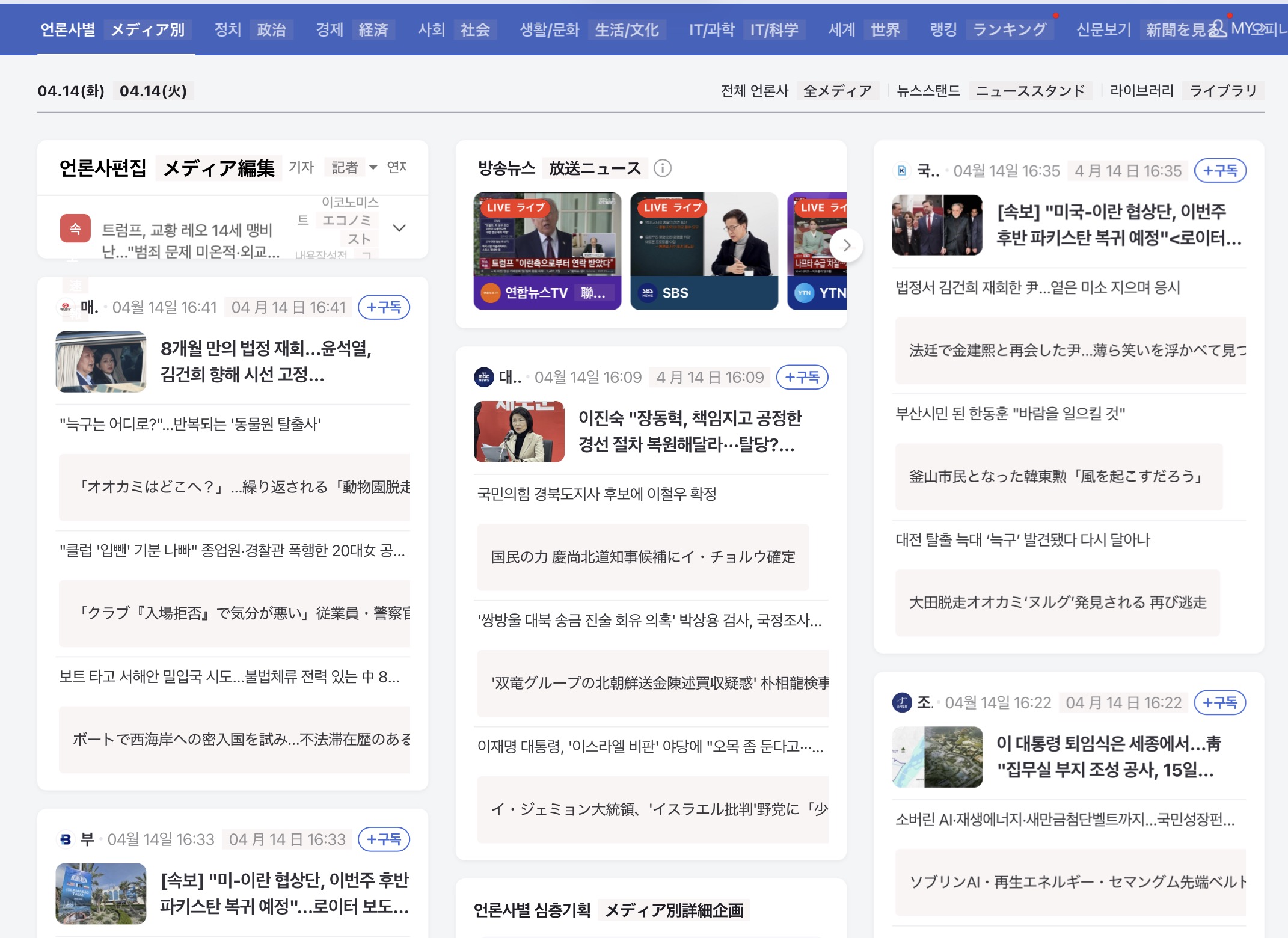Click the 조선일보 logo icon near 16:22

point(902,702)
